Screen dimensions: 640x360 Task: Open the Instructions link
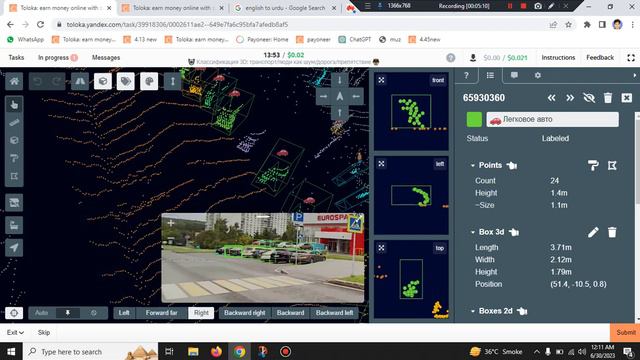[558, 58]
